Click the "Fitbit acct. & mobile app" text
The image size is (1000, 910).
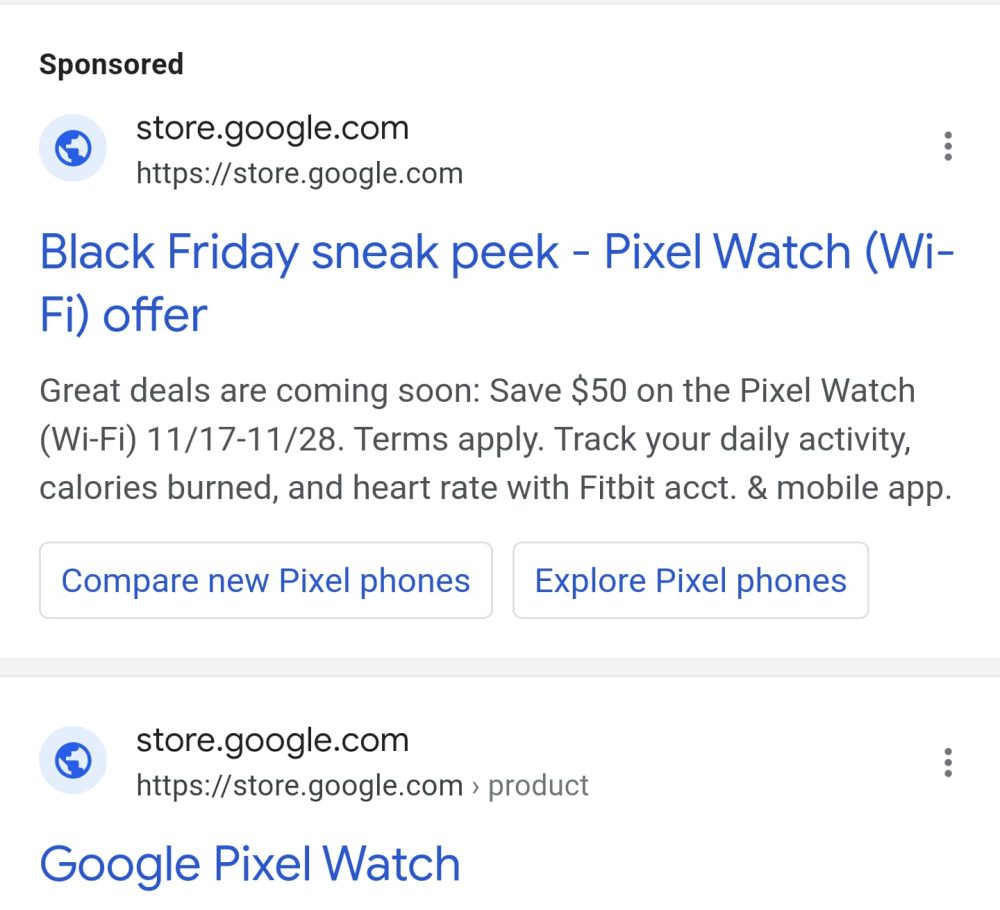tap(765, 488)
